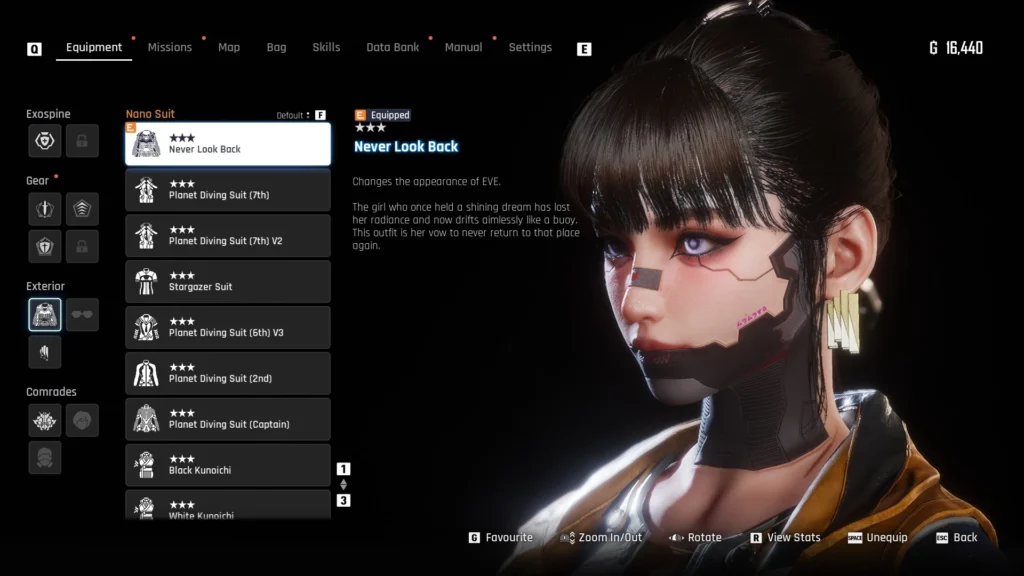
Task: Select the locked second Exospine slot
Action: (x=82, y=140)
